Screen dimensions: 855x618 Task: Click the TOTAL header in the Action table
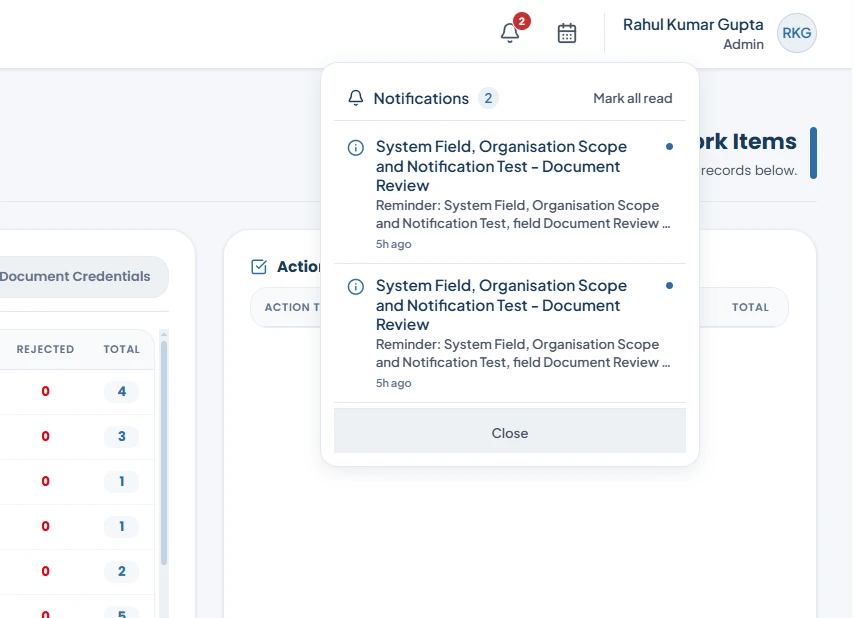pyautogui.click(x=750, y=307)
